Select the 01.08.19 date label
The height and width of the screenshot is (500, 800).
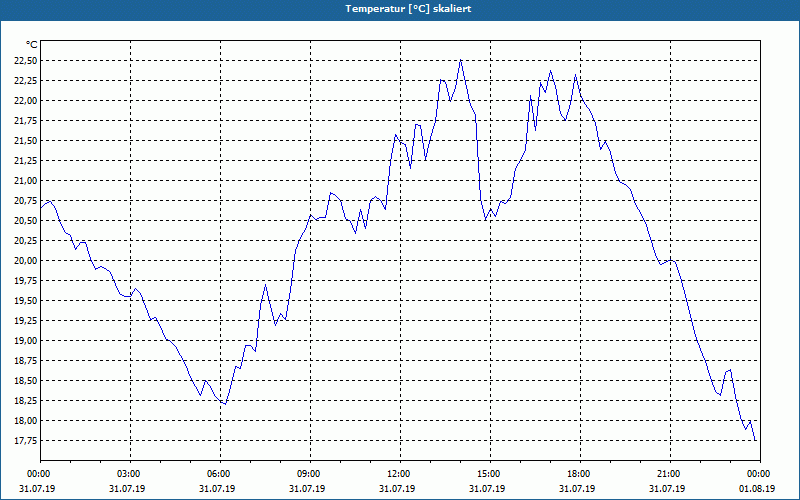[757, 489]
